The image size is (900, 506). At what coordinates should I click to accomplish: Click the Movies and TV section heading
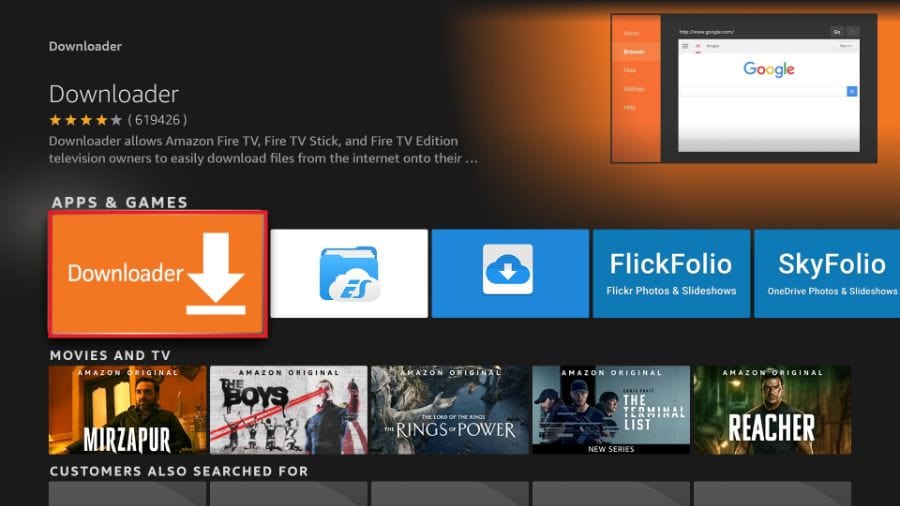coord(110,355)
